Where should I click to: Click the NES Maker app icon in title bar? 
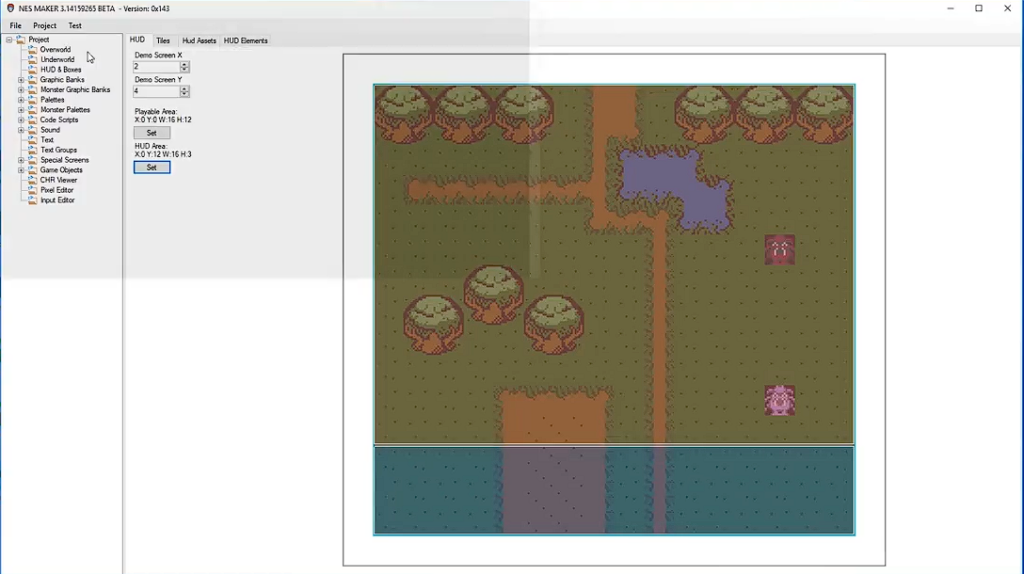[x=10, y=8]
